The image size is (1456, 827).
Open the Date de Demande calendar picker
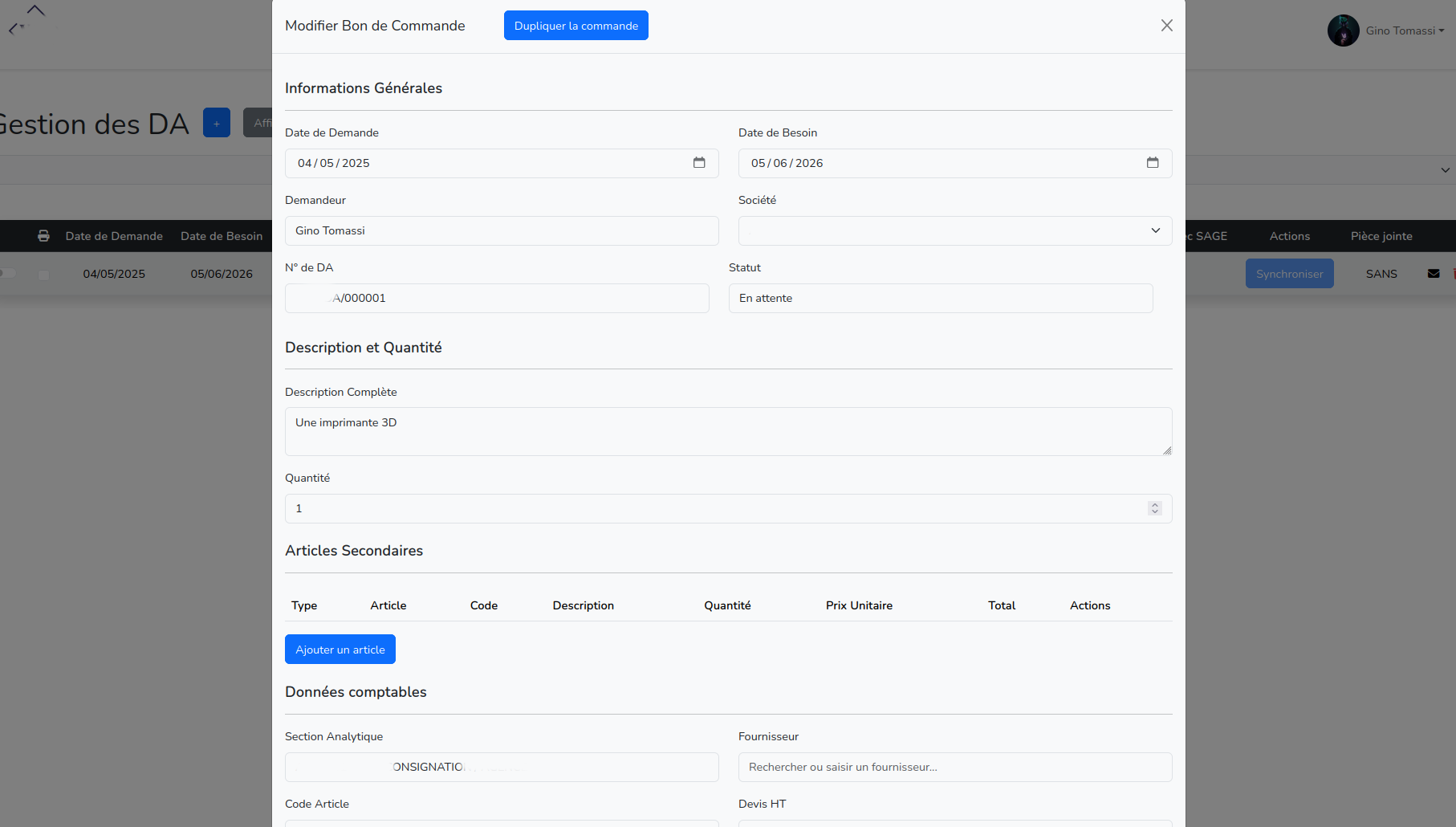[699, 163]
